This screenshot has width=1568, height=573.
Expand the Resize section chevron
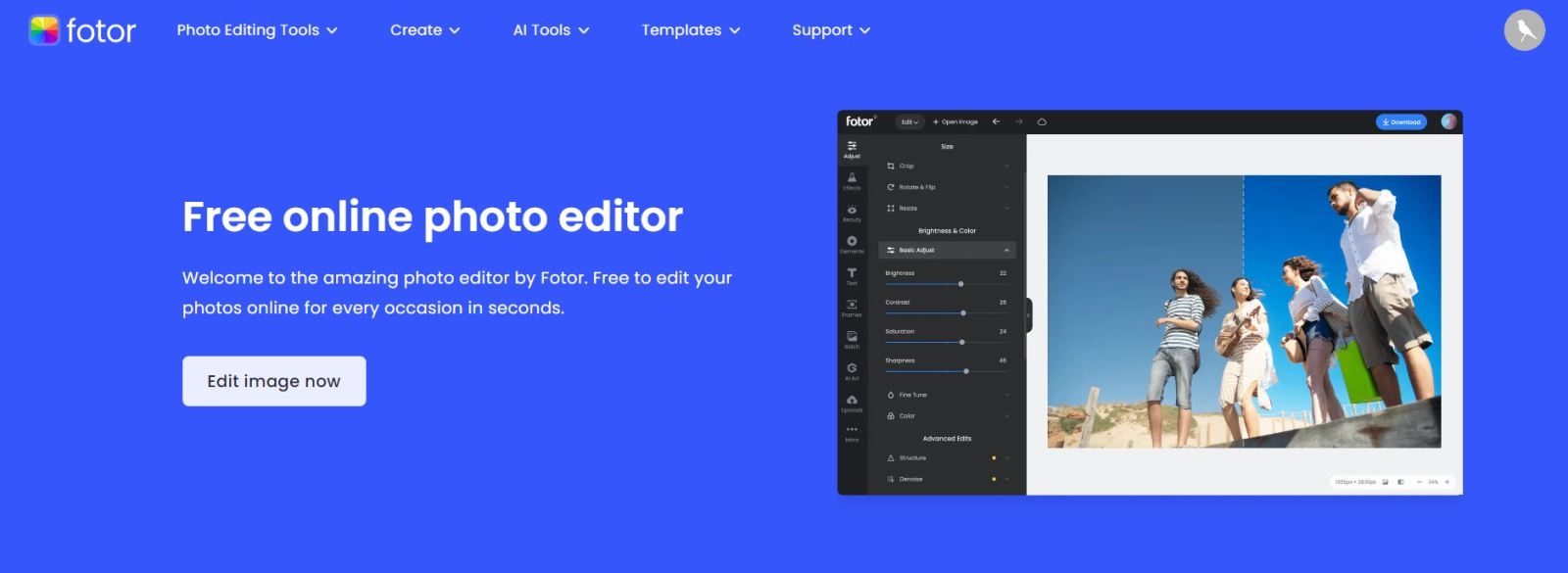pyautogui.click(x=1006, y=209)
